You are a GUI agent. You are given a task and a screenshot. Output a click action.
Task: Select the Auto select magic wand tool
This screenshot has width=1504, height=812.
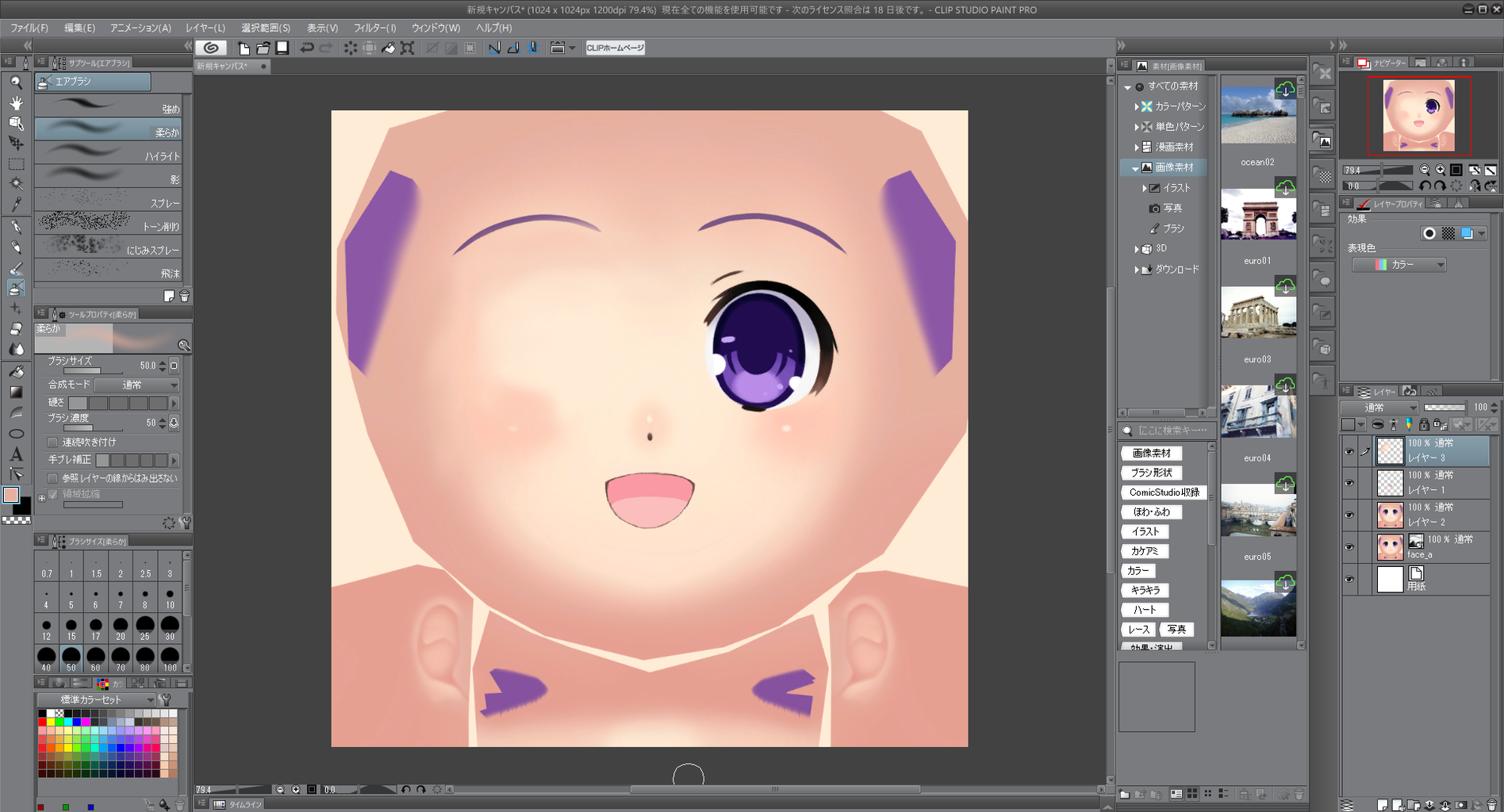point(16,184)
